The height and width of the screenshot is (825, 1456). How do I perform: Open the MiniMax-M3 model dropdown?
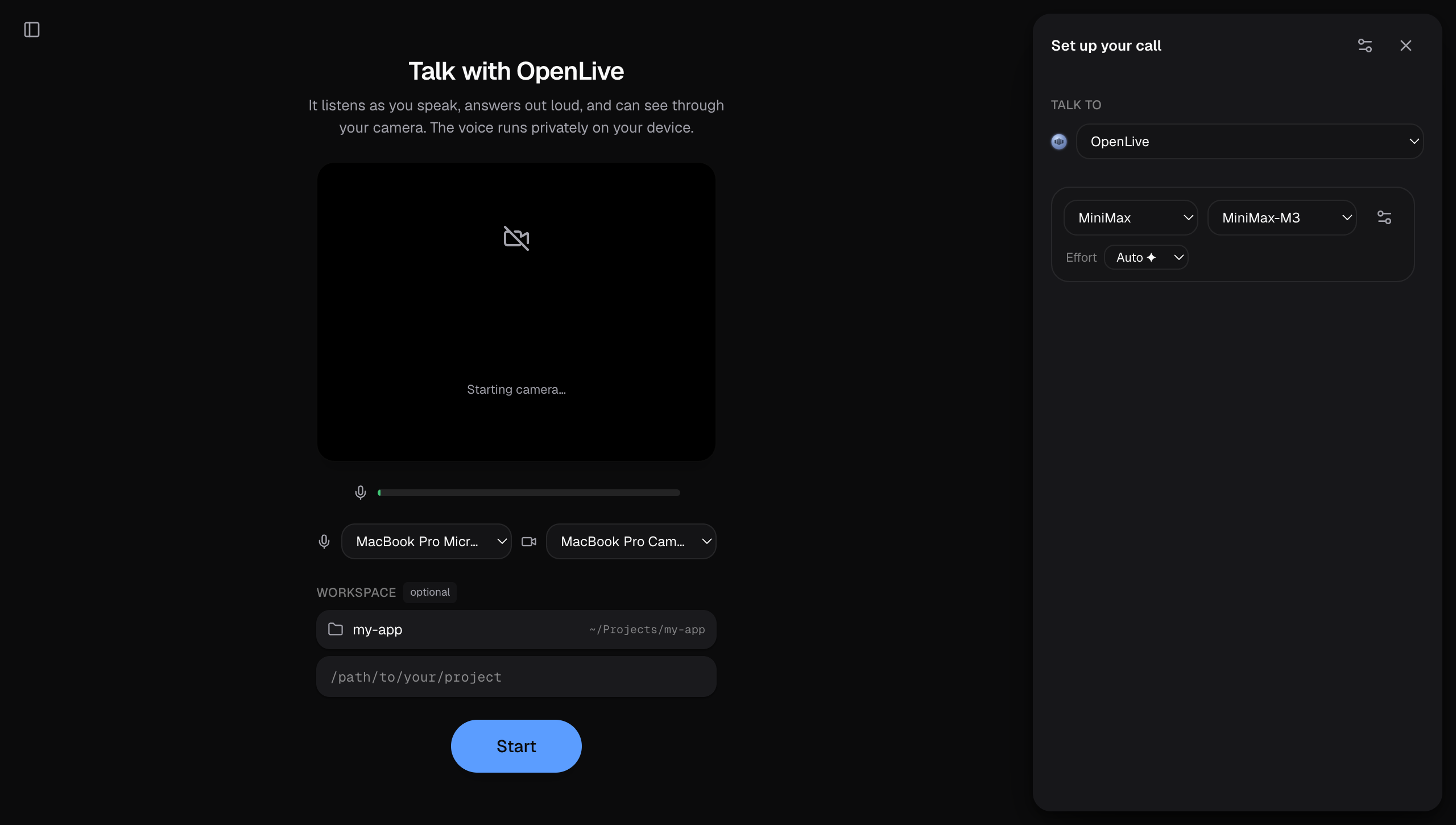(1282, 217)
